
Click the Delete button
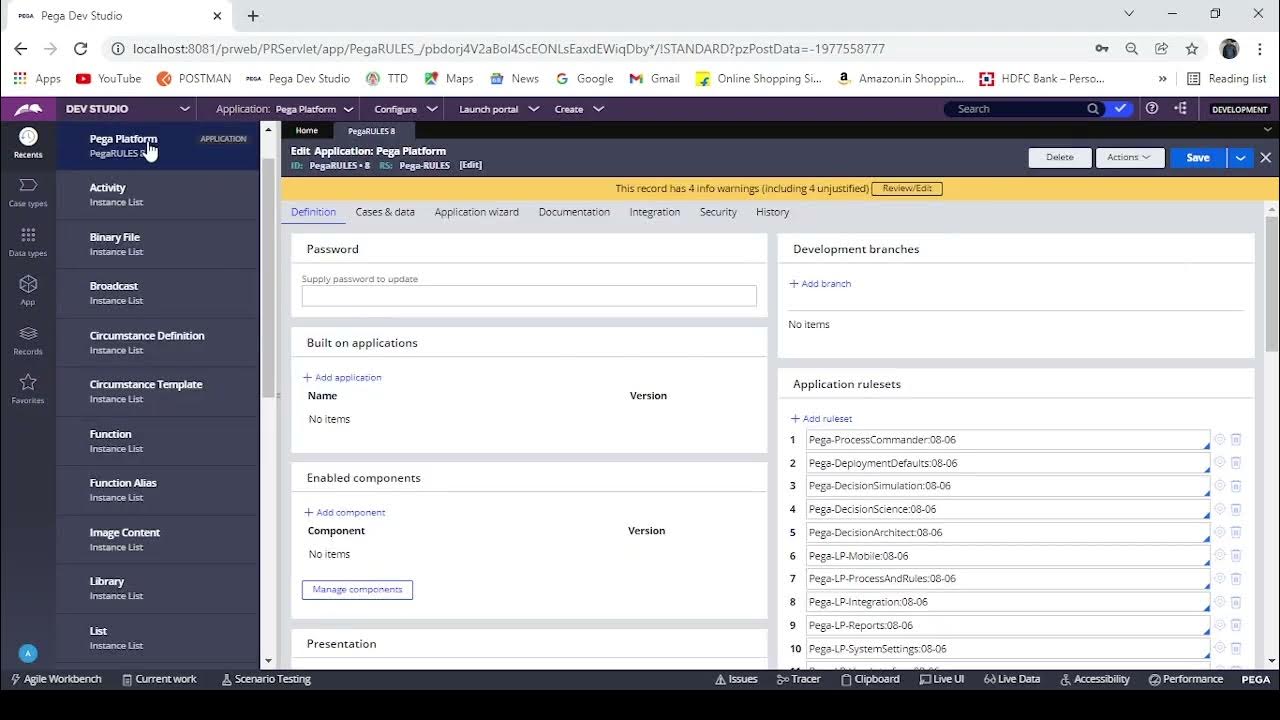[x=1060, y=157]
